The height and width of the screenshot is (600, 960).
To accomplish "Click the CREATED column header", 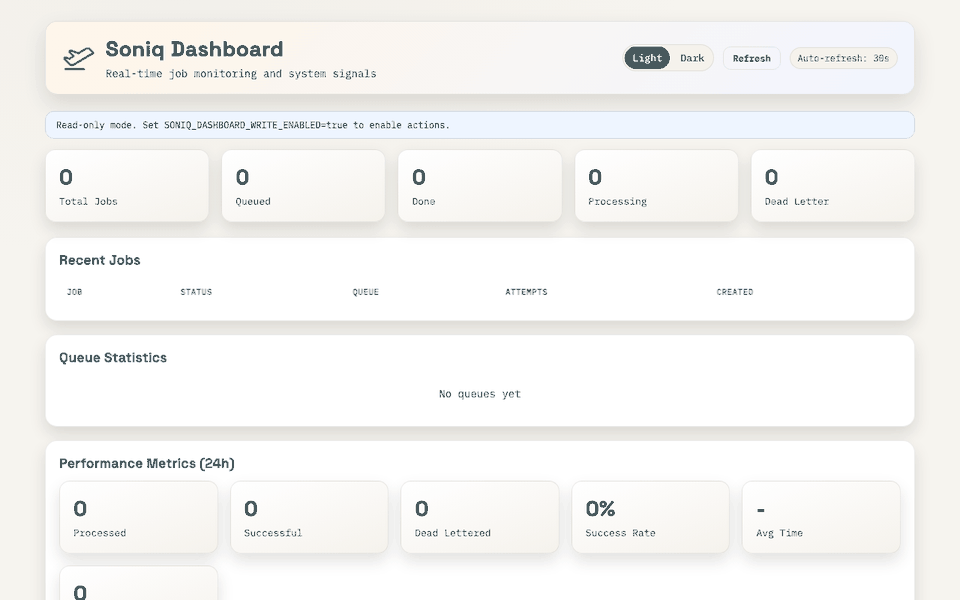I will click(735, 292).
